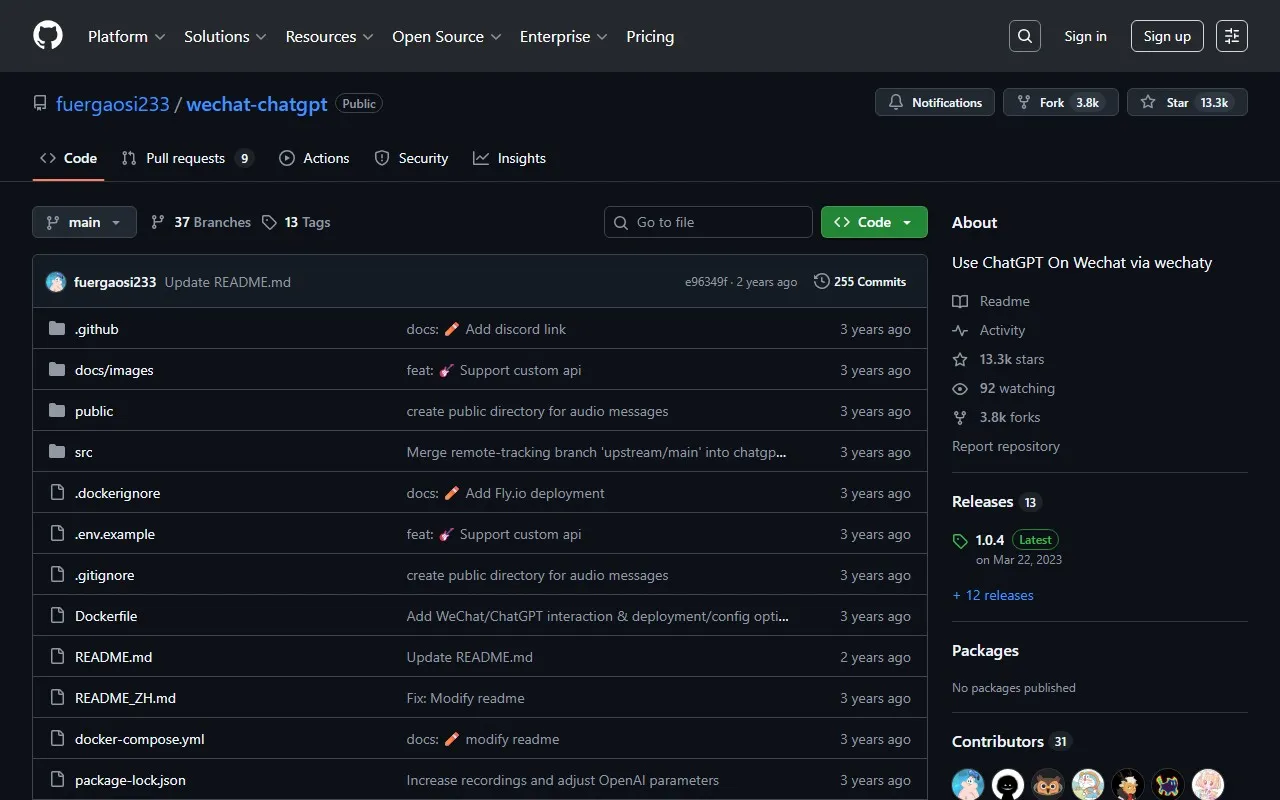Open the 13 Tags tag icon
The image size is (1280, 800).
[x=269, y=222]
